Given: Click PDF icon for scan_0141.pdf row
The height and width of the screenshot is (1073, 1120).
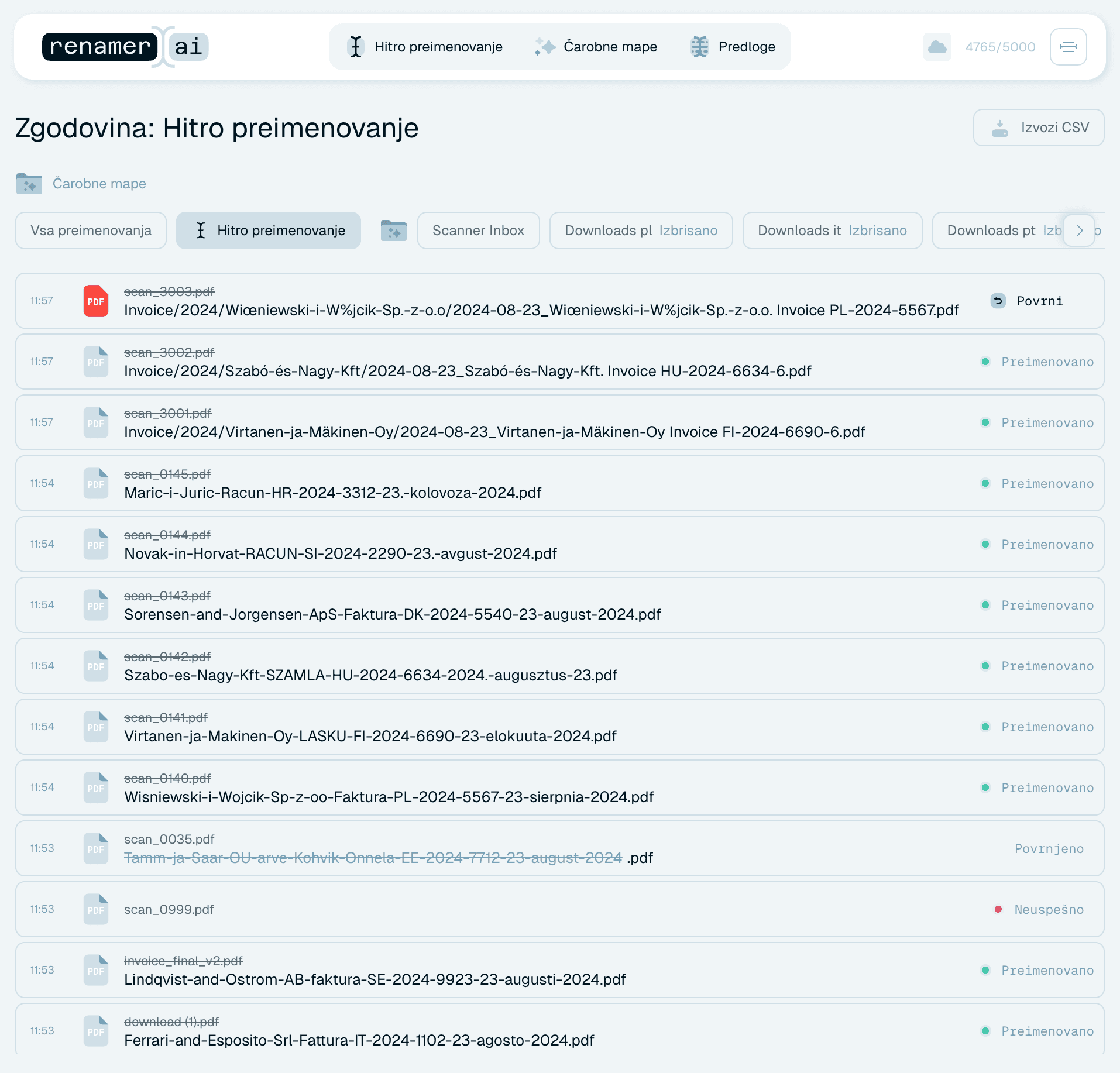Looking at the screenshot, I should 96,727.
